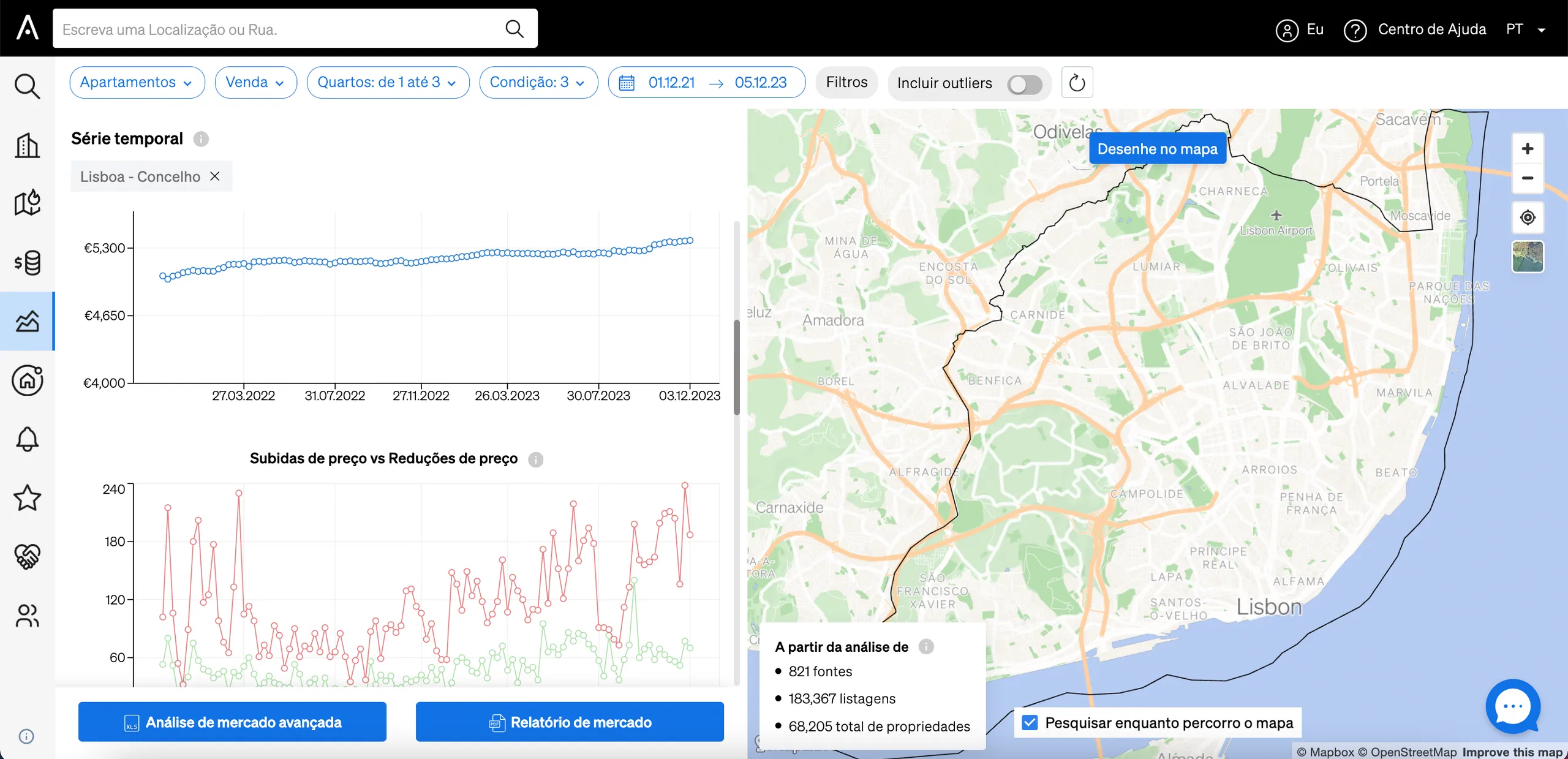Zoom out on the map

click(x=1528, y=178)
